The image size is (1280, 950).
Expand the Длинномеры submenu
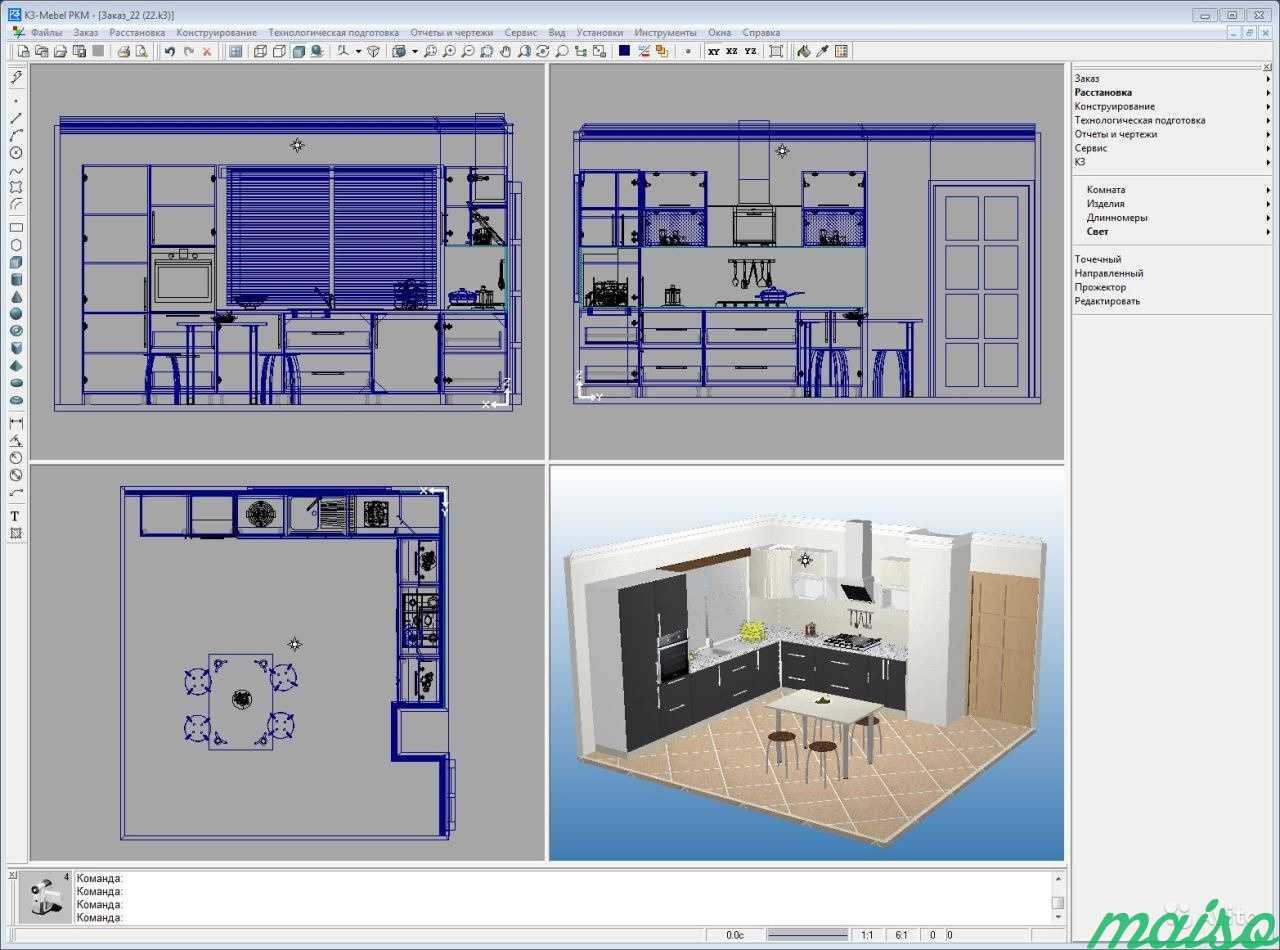point(1178,217)
